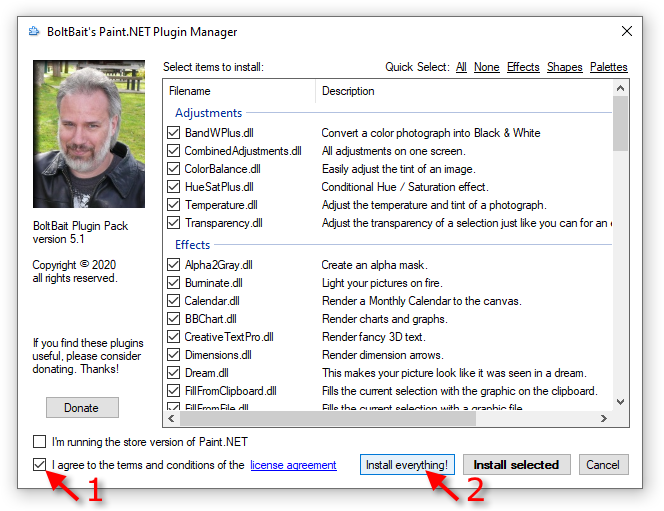
Task: Click 'Light your pictures on fire.' description
Action: point(382,283)
